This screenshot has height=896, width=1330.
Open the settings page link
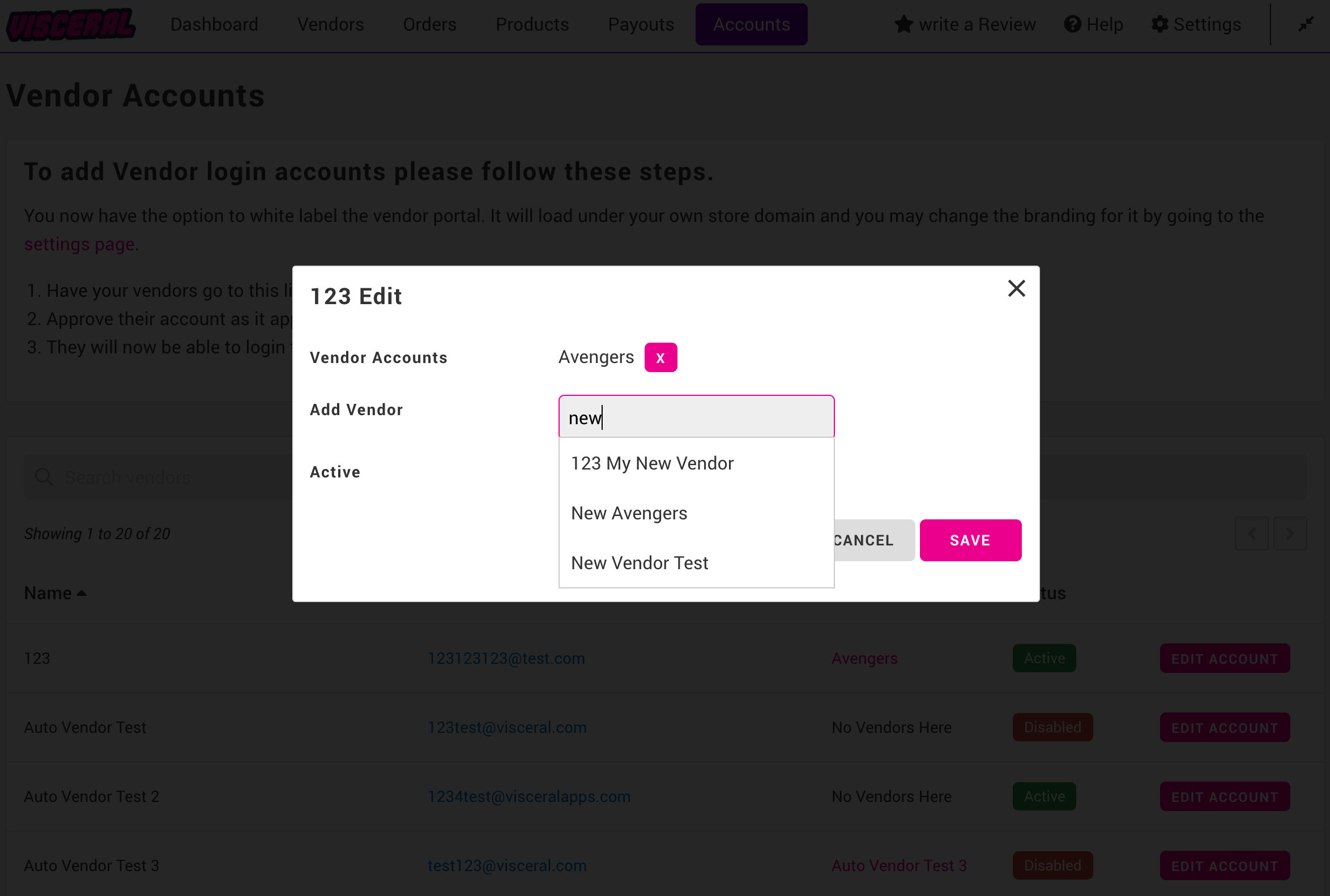click(x=79, y=244)
